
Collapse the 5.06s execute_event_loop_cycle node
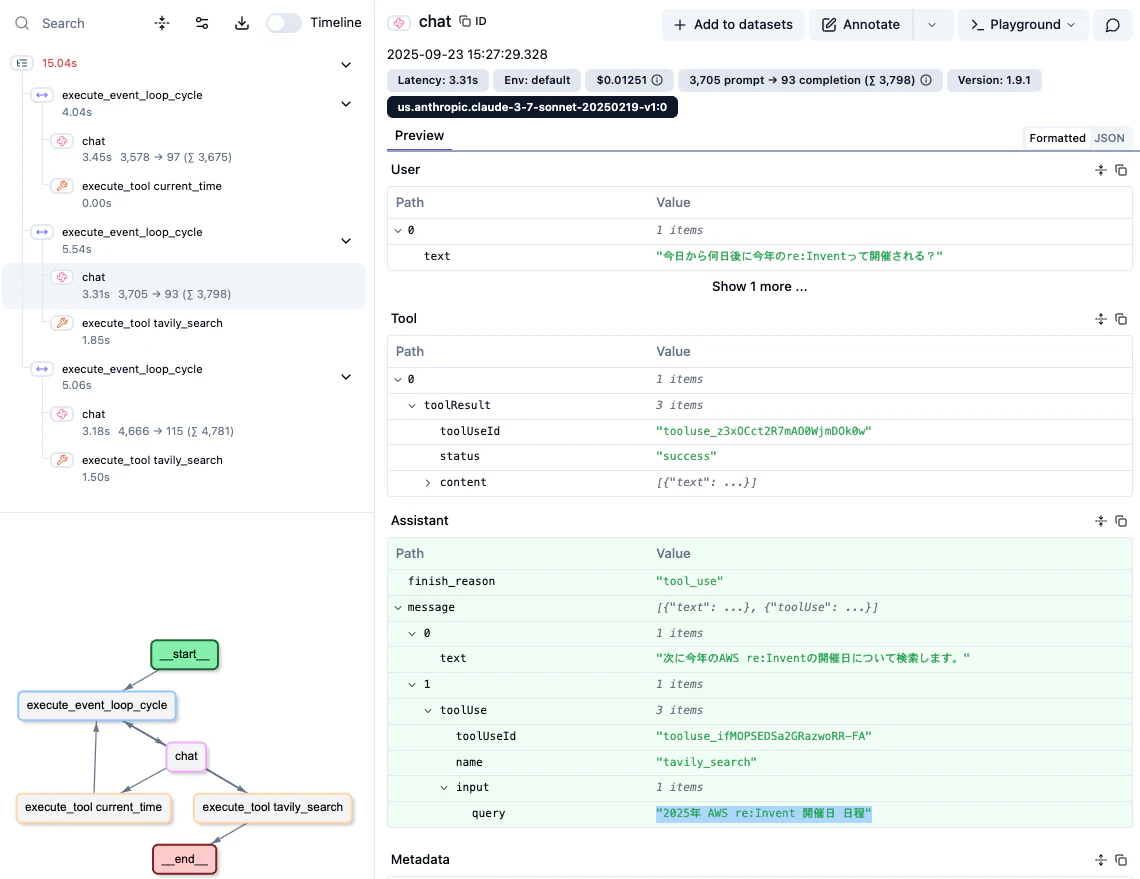coord(346,377)
